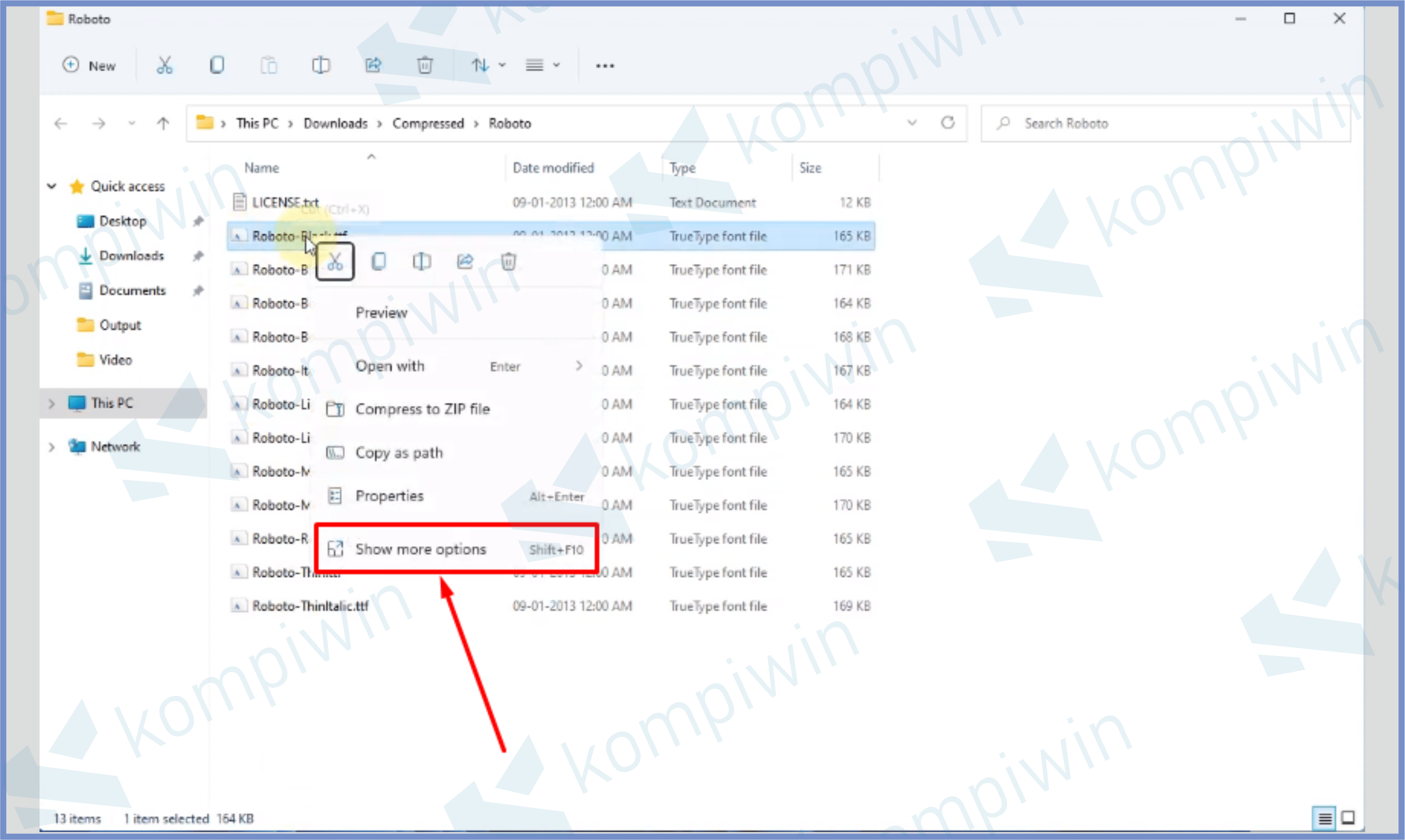Click the Delete icon in context menu
The image size is (1405, 840).
point(509,262)
